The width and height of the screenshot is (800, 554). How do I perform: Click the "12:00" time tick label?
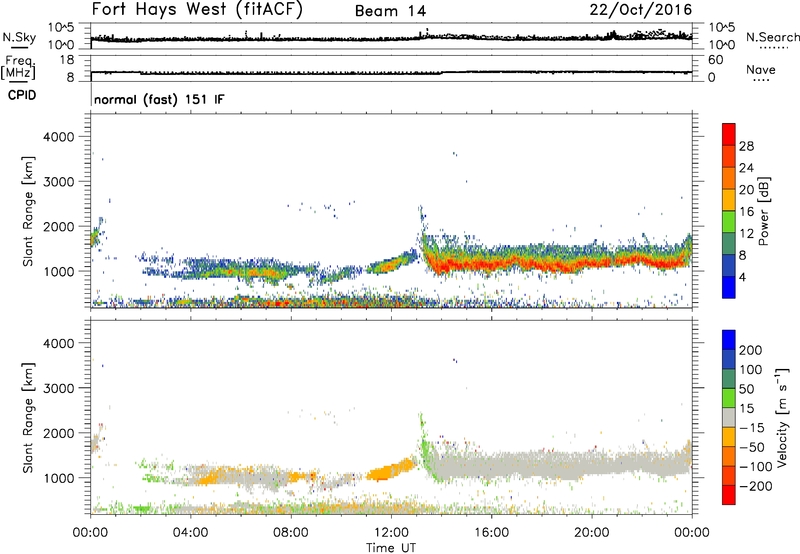click(391, 533)
